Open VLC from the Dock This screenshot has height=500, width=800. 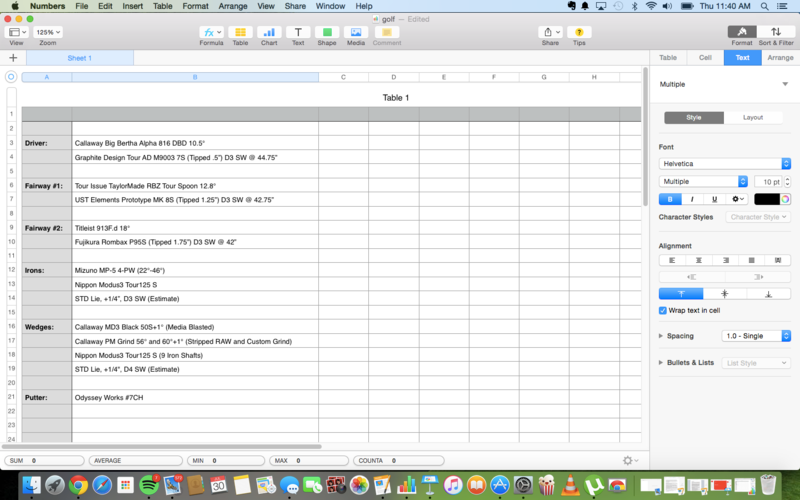pyautogui.click(x=570, y=485)
